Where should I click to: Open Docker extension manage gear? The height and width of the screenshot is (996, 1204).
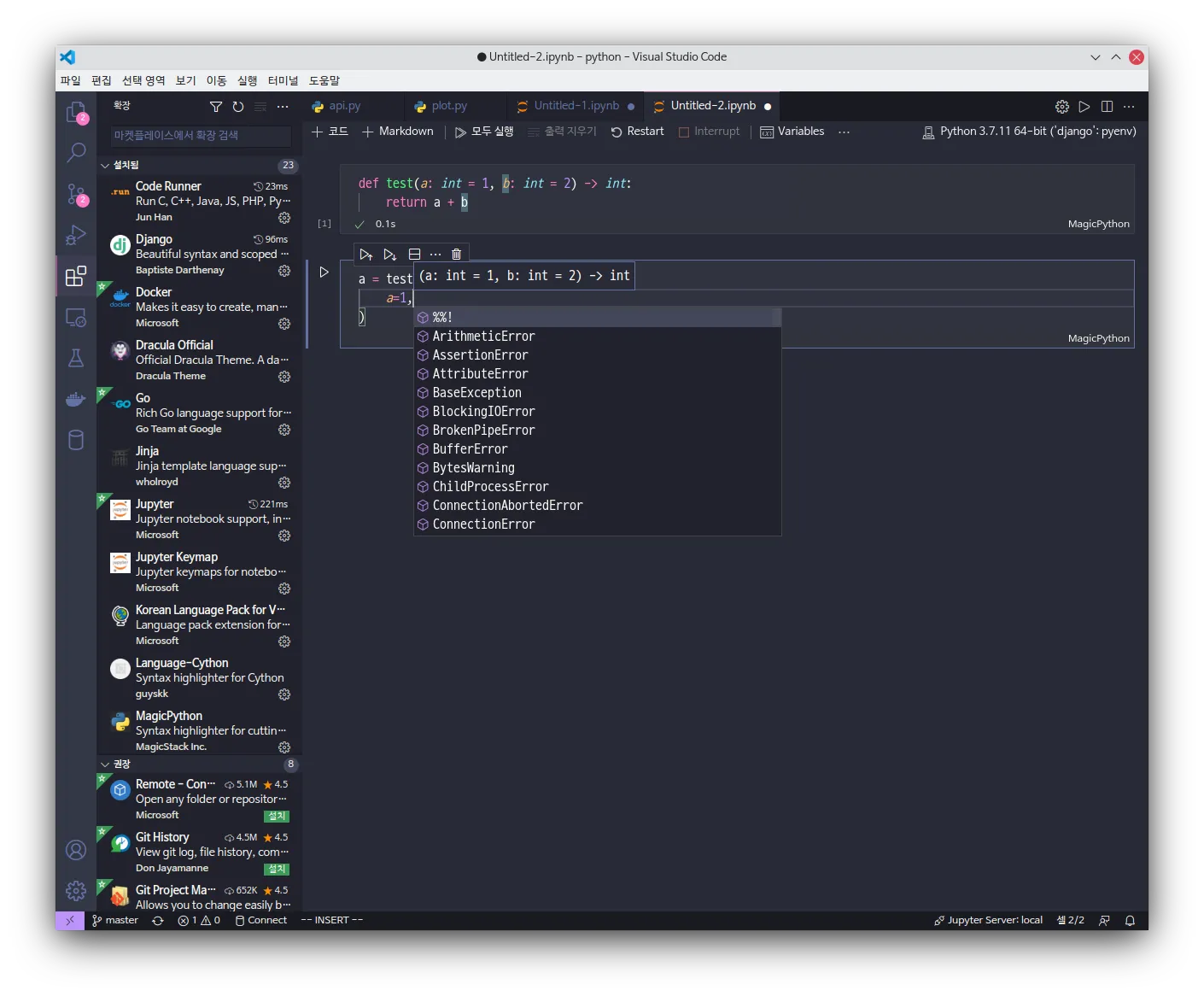[284, 324]
